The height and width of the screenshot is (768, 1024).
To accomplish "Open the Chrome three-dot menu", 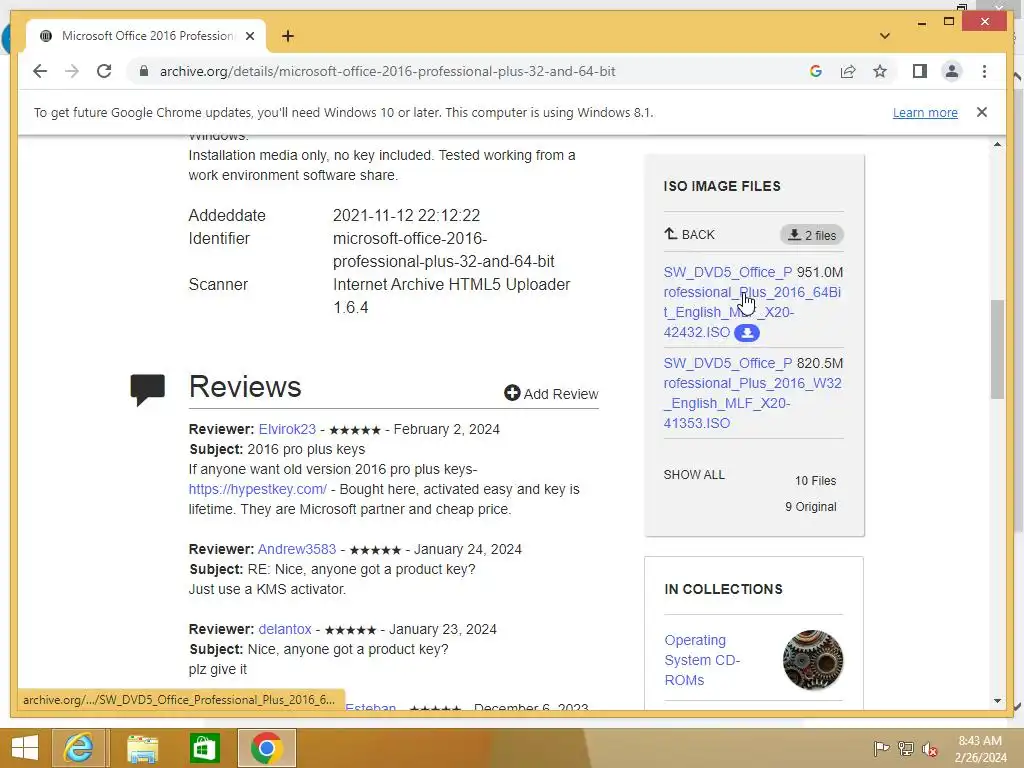I will point(984,71).
